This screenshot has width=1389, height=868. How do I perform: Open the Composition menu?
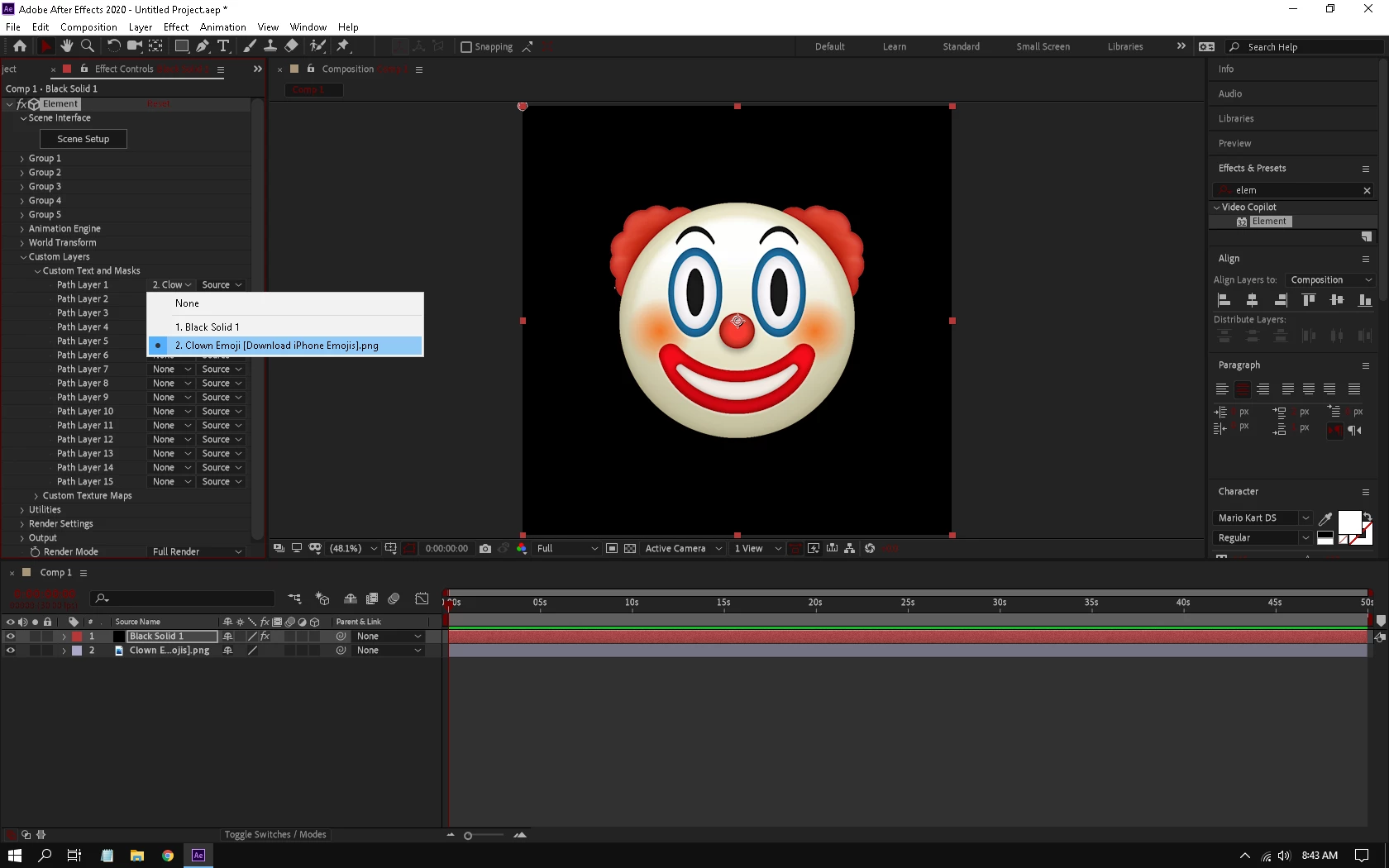88,27
